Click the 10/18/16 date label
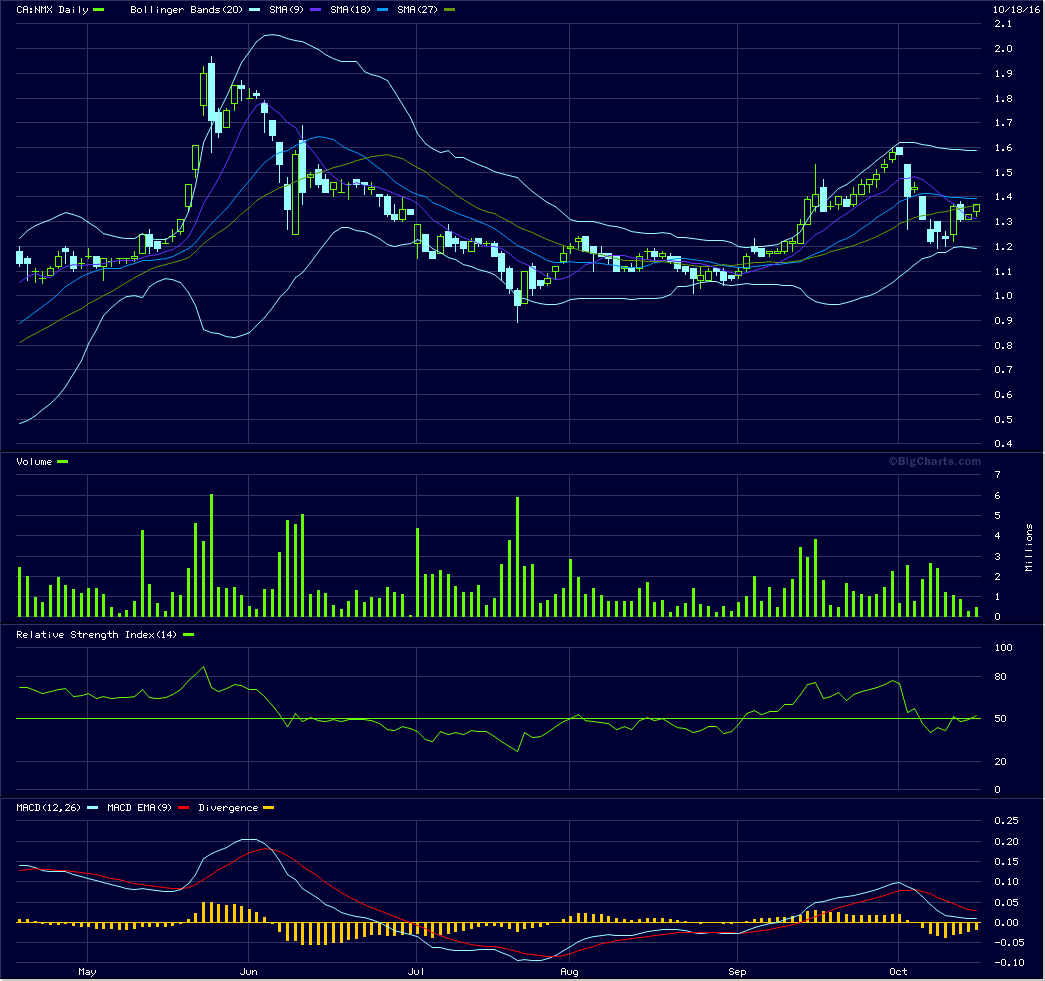 click(1016, 10)
